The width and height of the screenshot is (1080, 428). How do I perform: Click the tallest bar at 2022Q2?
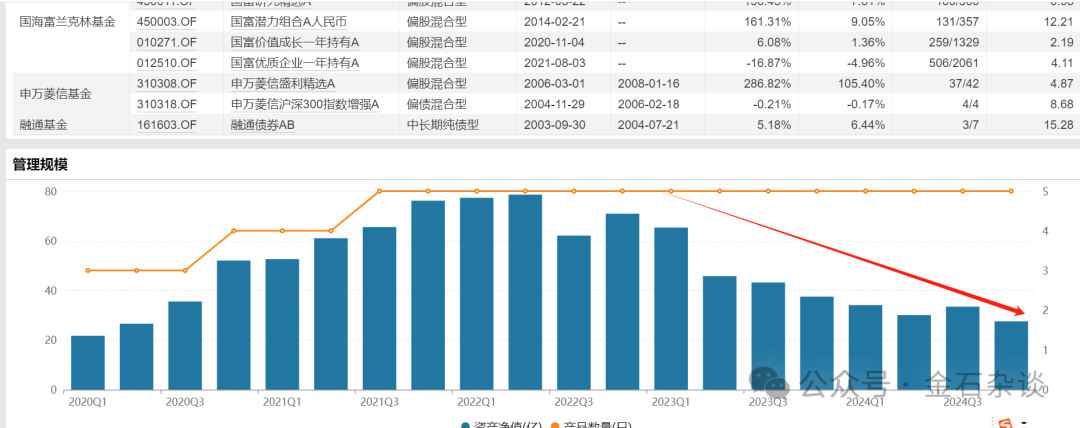(x=525, y=292)
